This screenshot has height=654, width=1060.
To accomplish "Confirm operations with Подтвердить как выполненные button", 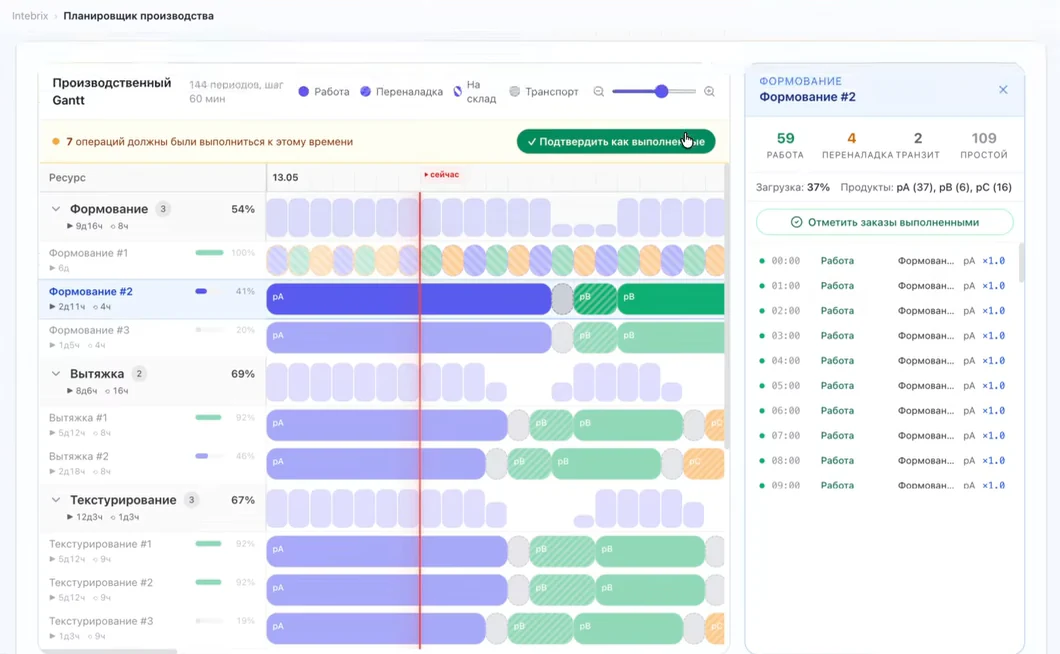I will click(x=616, y=141).
